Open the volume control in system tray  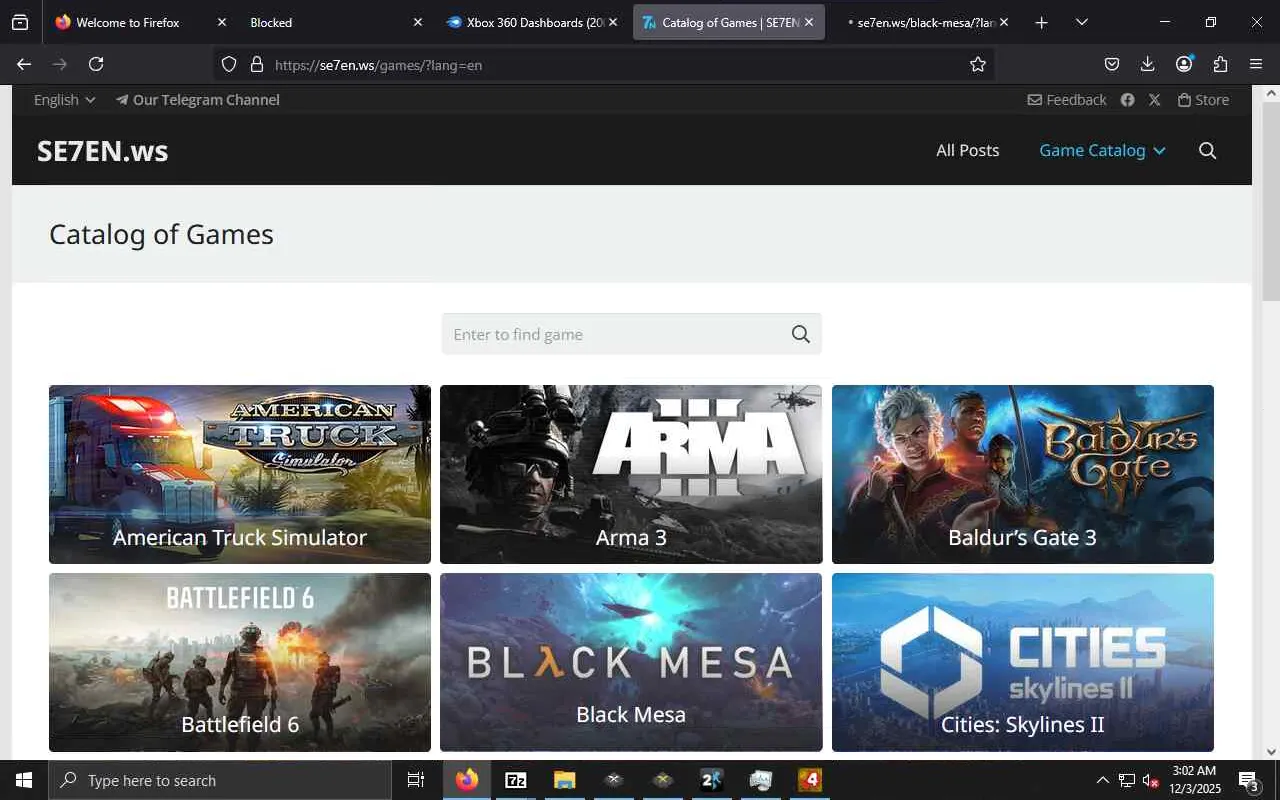(x=1150, y=780)
